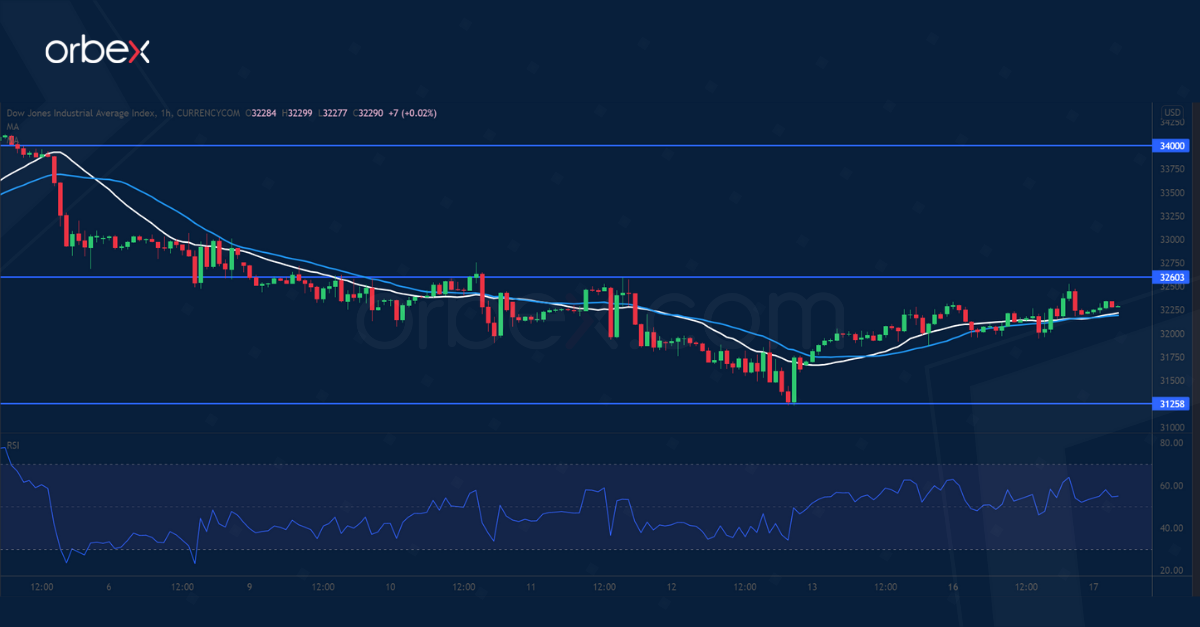Screen dimensions: 1200x627
Task: Click the 80.00 RSI scale value
Action: tap(1172, 442)
